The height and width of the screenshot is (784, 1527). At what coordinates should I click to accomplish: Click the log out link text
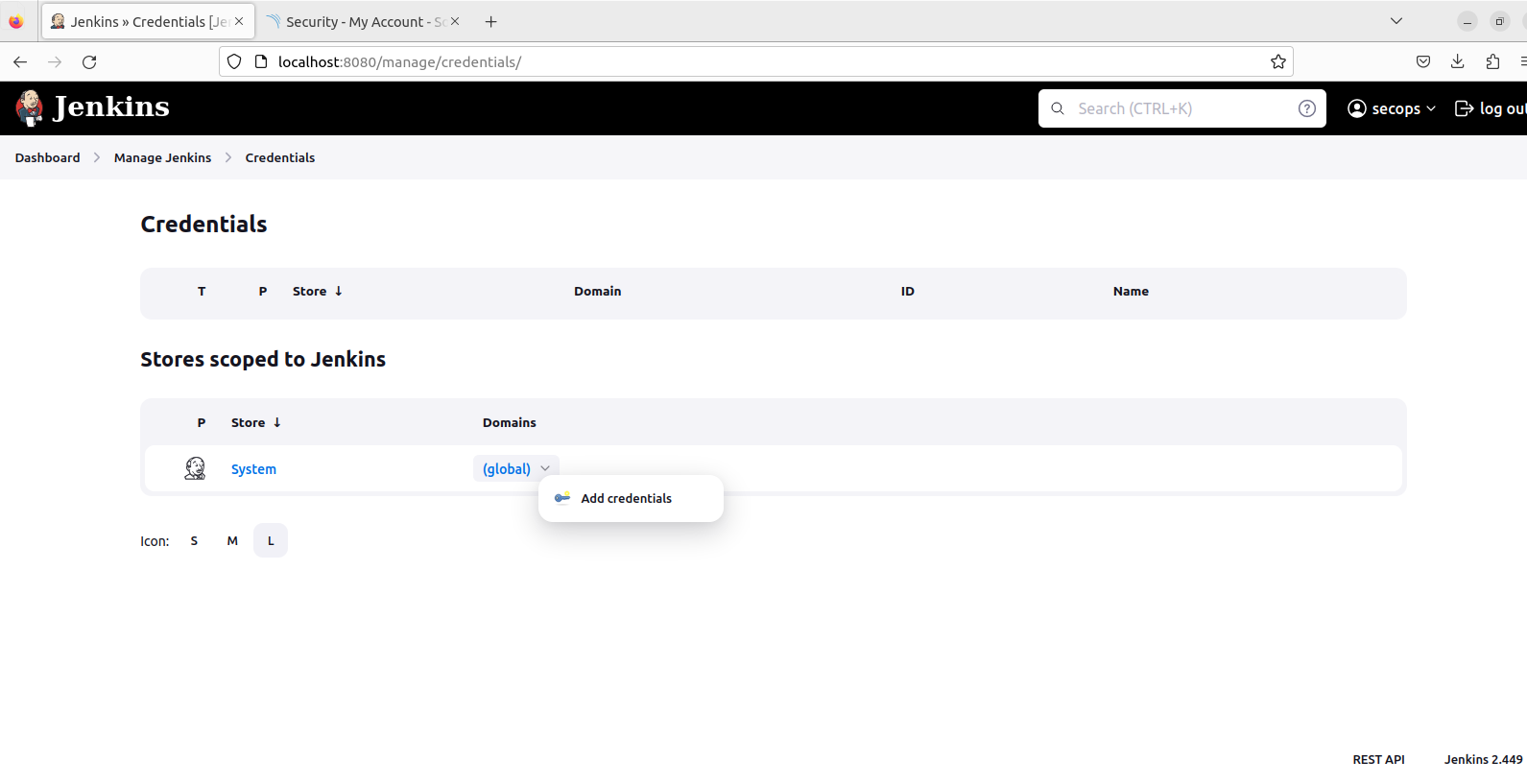coord(1502,108)
